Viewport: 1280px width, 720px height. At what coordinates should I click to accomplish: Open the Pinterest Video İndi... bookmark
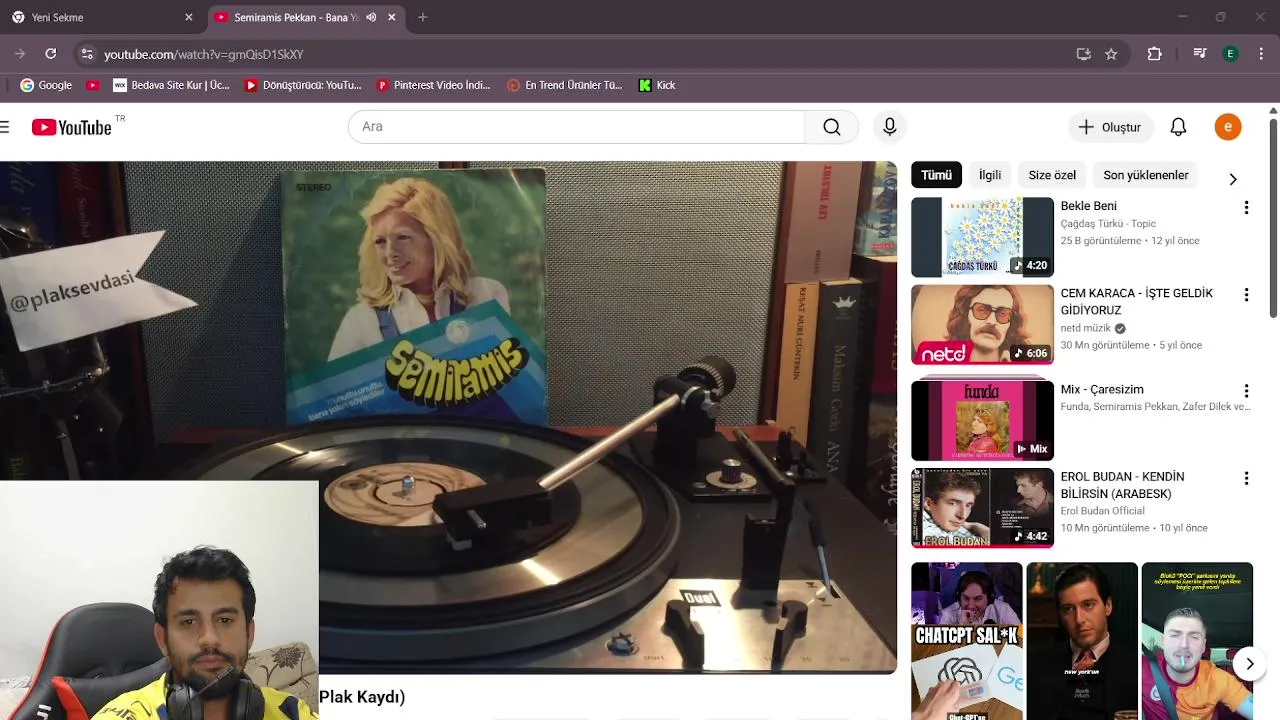click(433, 85)
